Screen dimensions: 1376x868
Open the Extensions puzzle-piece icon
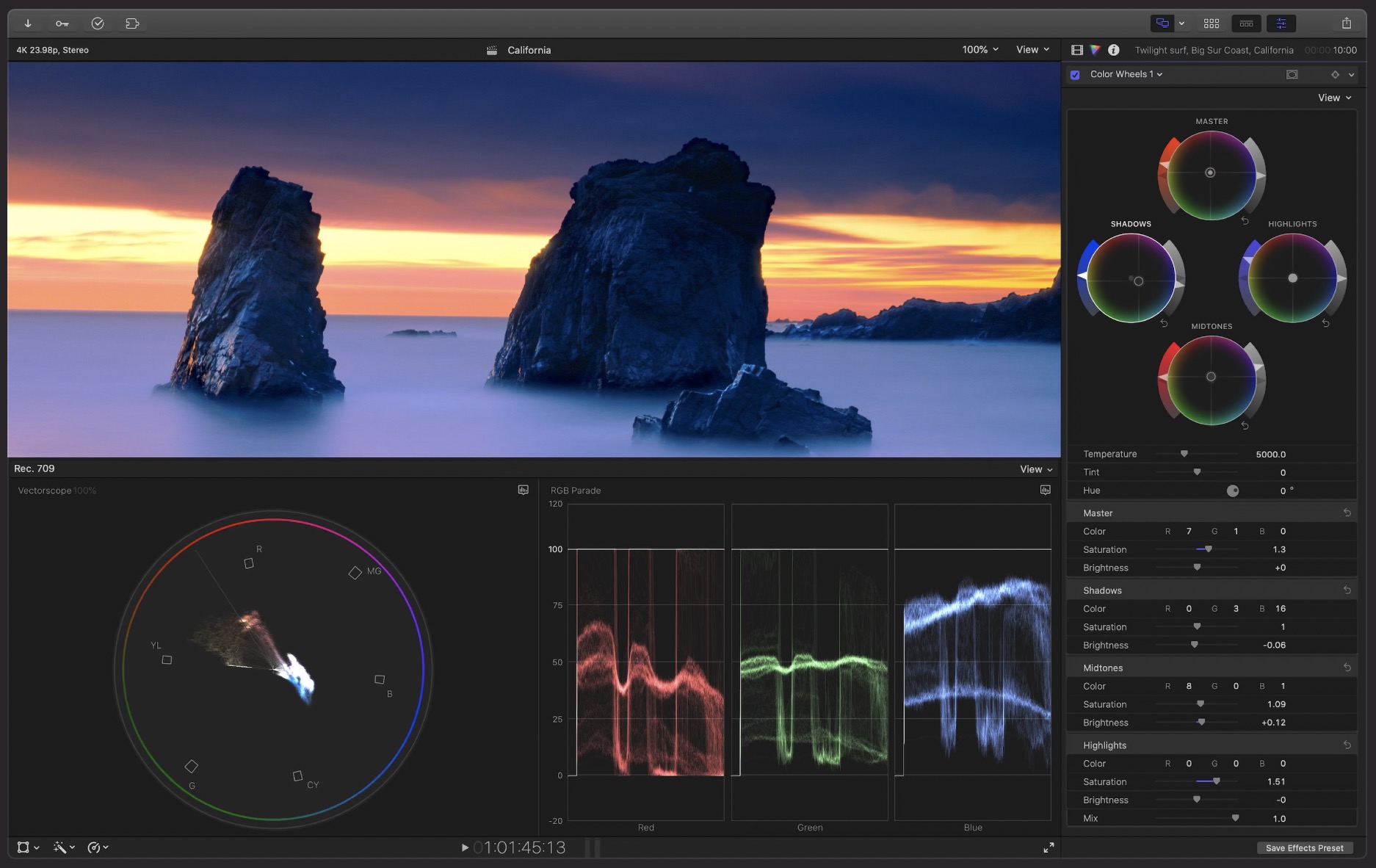tap(132, 23)
